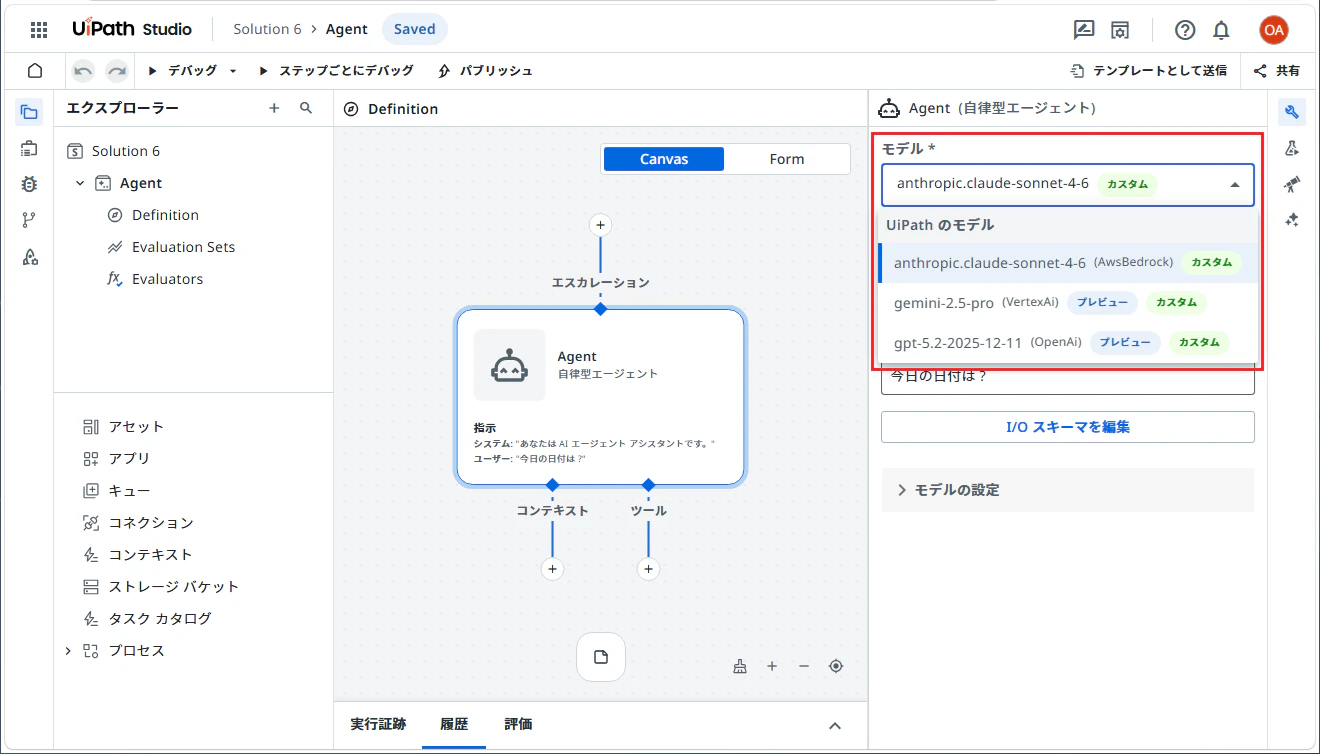Search in the Explorer panel
The width and height of the screenshot is (1320, 754).
point(306,108)
